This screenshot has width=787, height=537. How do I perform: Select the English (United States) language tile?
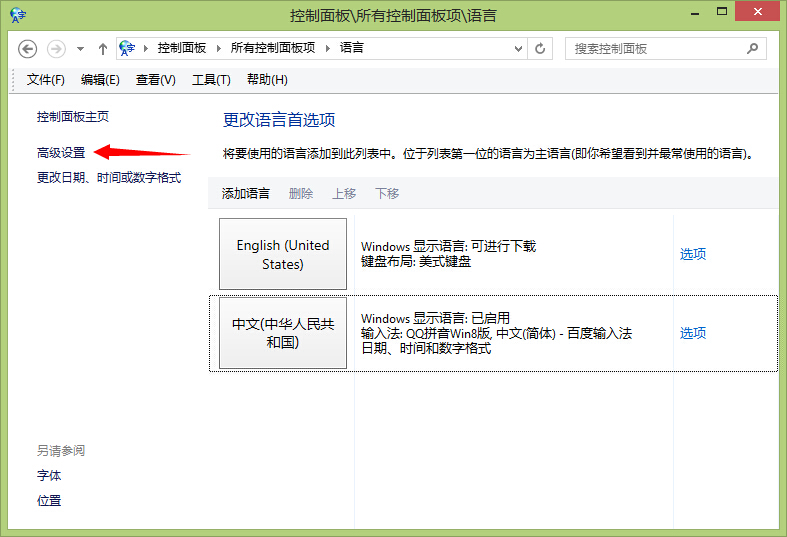point(283,254)
